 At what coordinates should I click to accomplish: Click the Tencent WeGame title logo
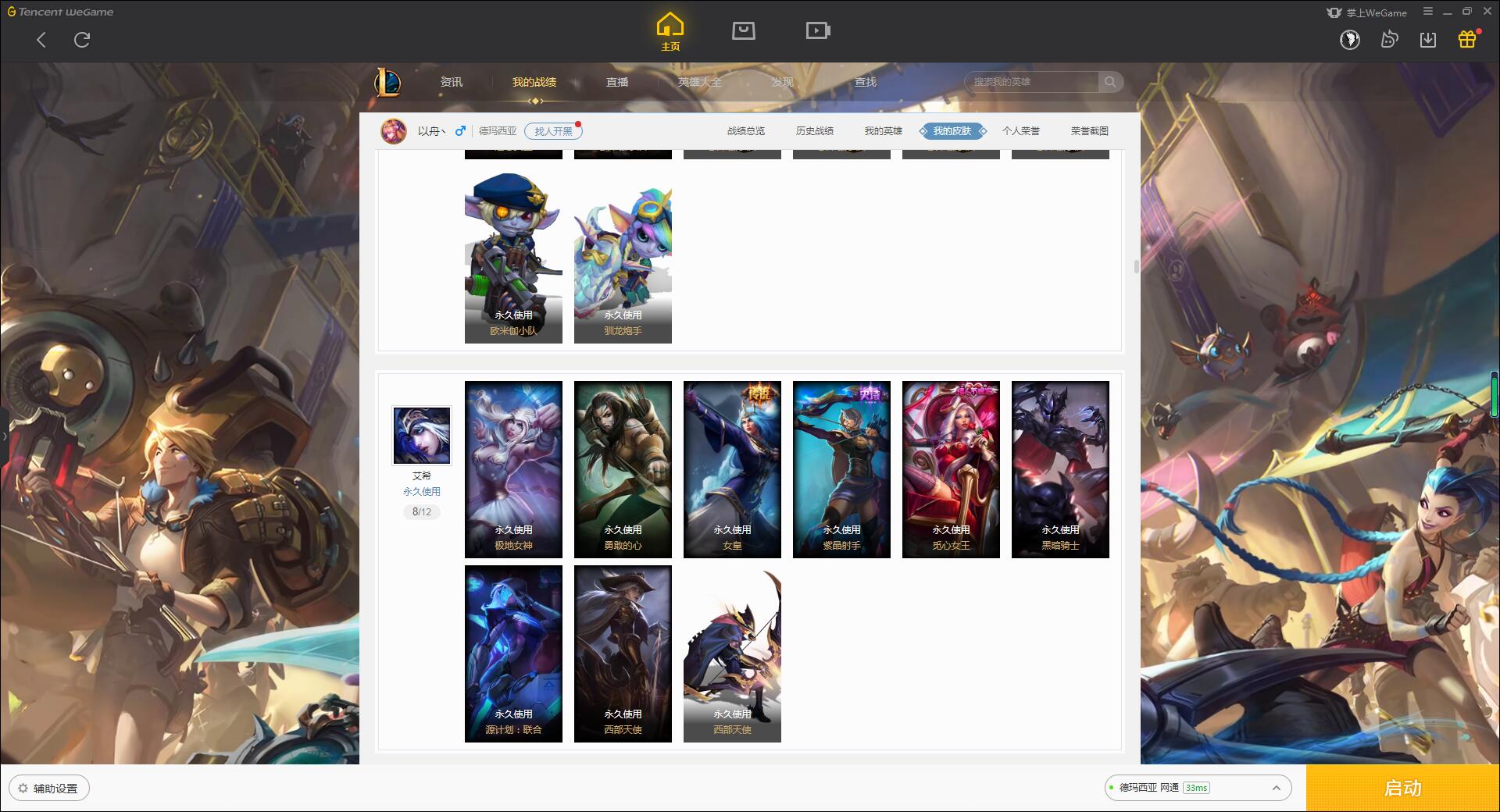pos(60,12)
